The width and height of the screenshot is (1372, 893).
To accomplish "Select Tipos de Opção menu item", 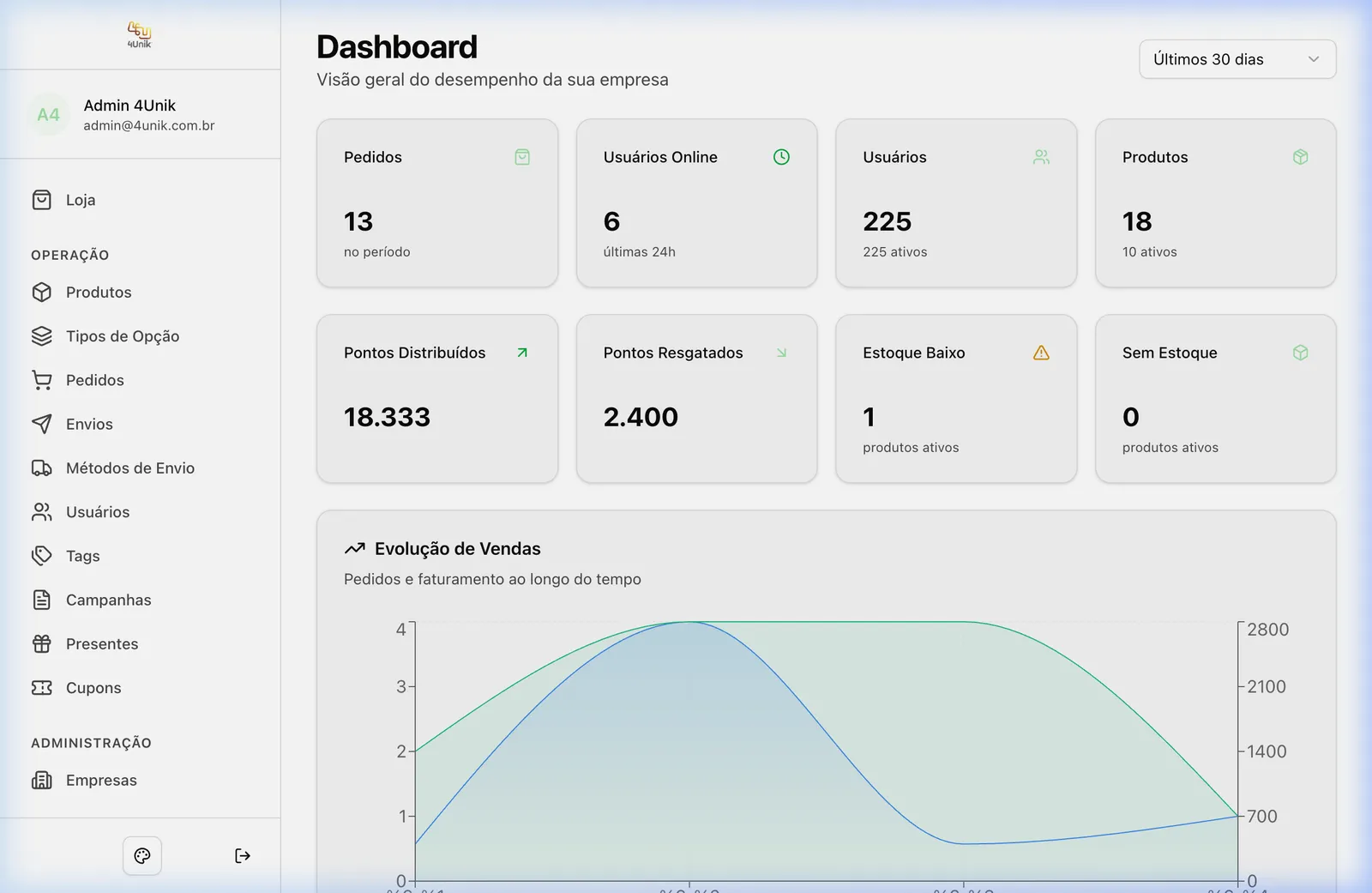I will pos(123,336).
